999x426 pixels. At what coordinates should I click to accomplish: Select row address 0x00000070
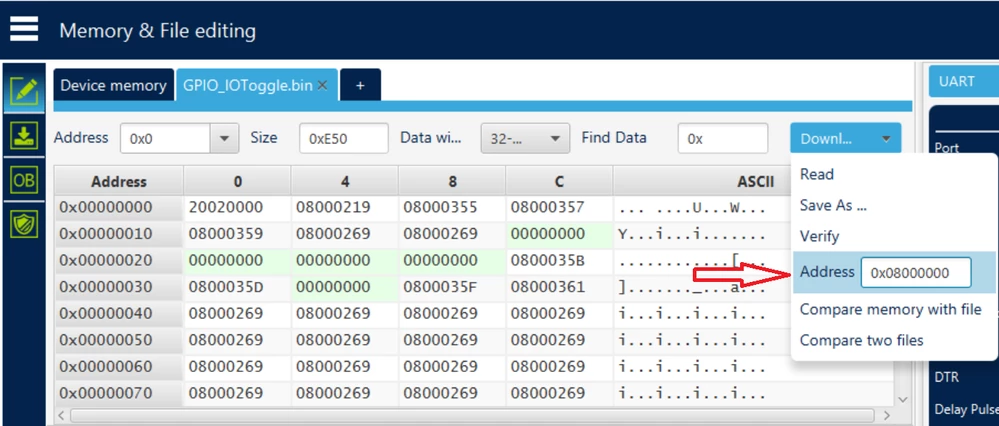point(119,394)
